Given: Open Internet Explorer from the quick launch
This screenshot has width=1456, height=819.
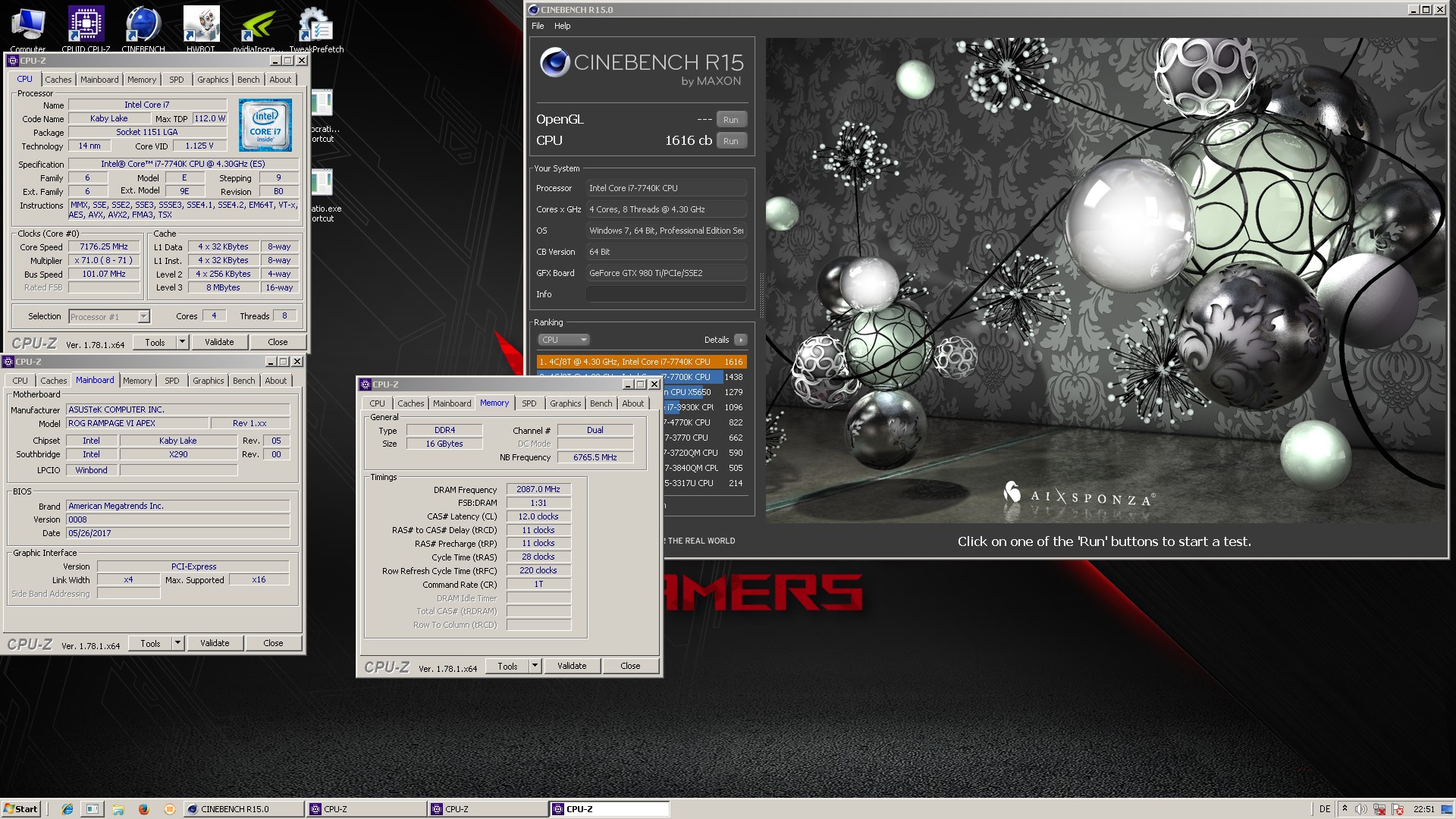Looking at the screenshot, I should click(67, 809).
